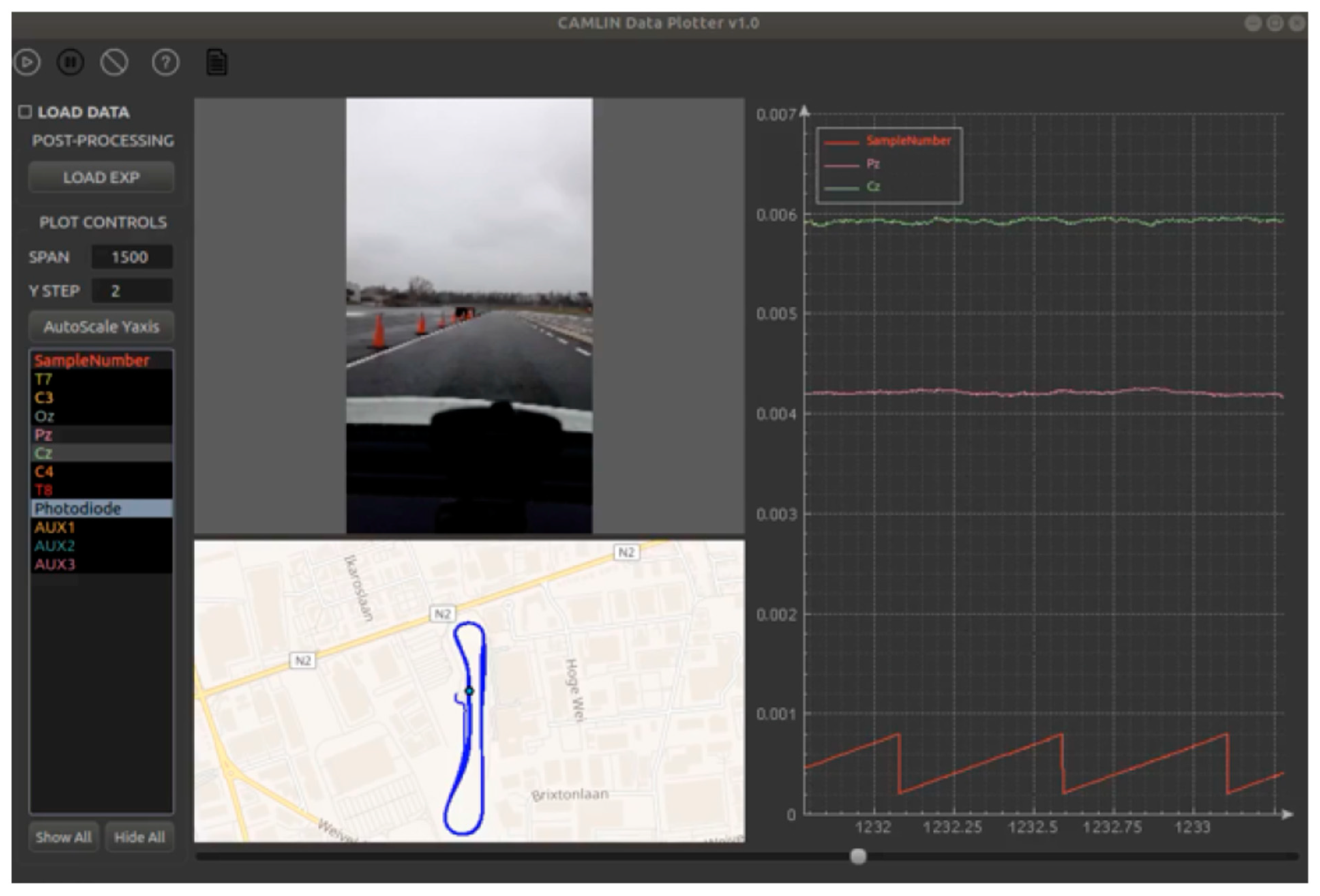Enable the LOAD DATA checkbox
The height and width of the screenshot is (896, 1320).
coord(25,111)
